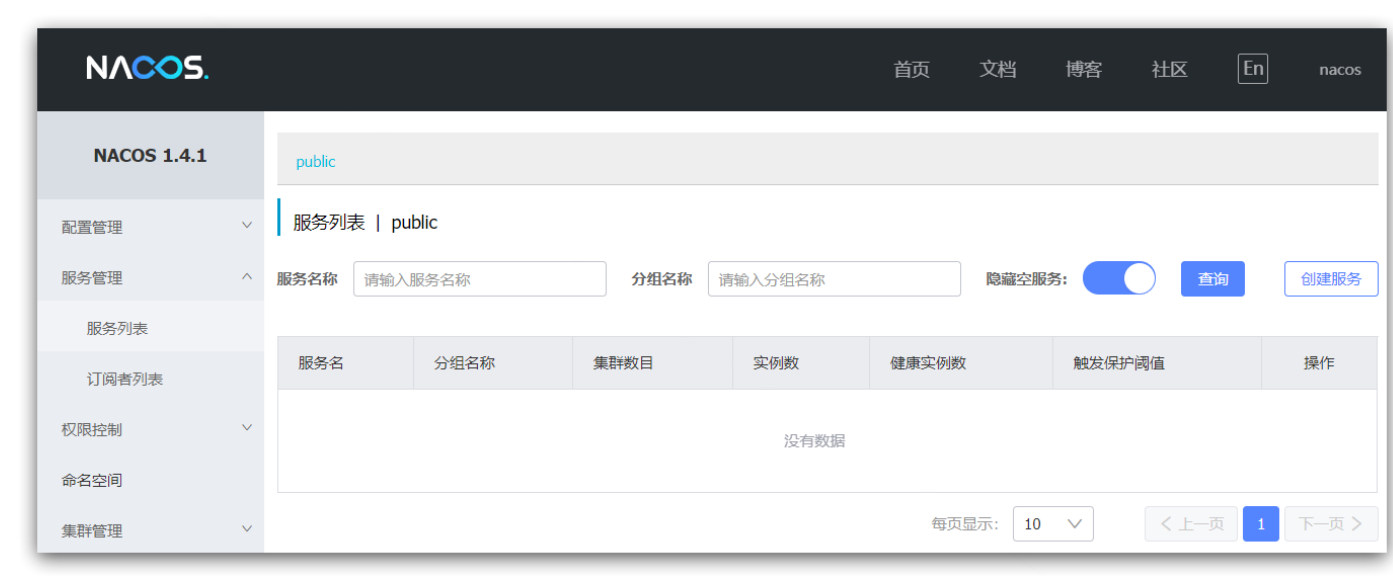Open 订阅者列表 in the sidebar
1393x576 pixels.
click(150, 379)
